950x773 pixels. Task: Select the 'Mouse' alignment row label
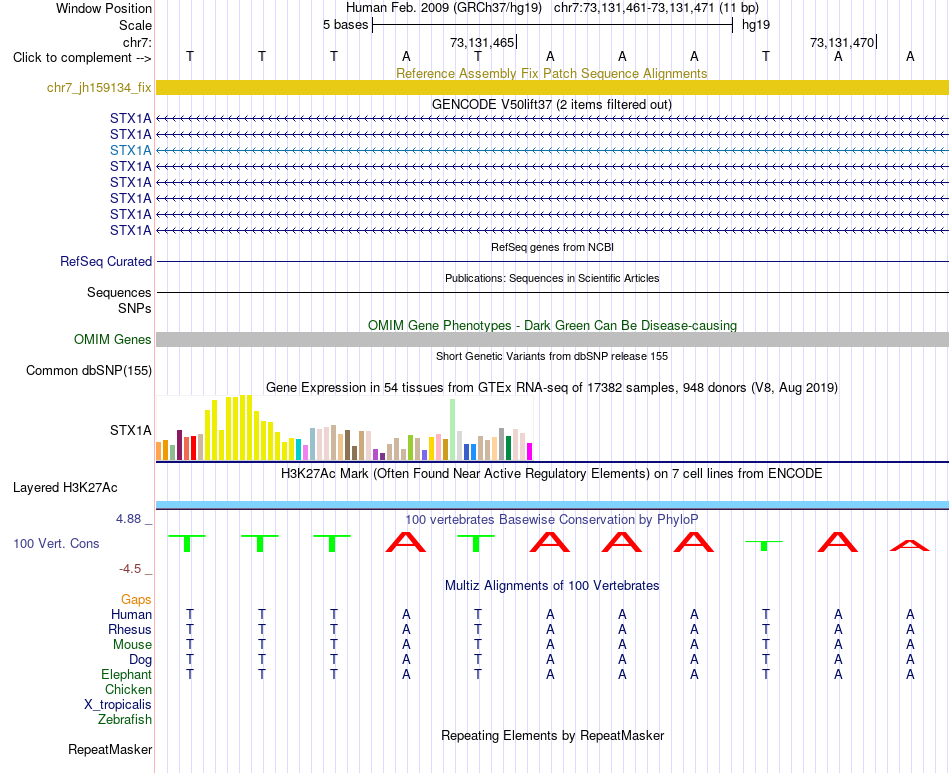point(132,645)
